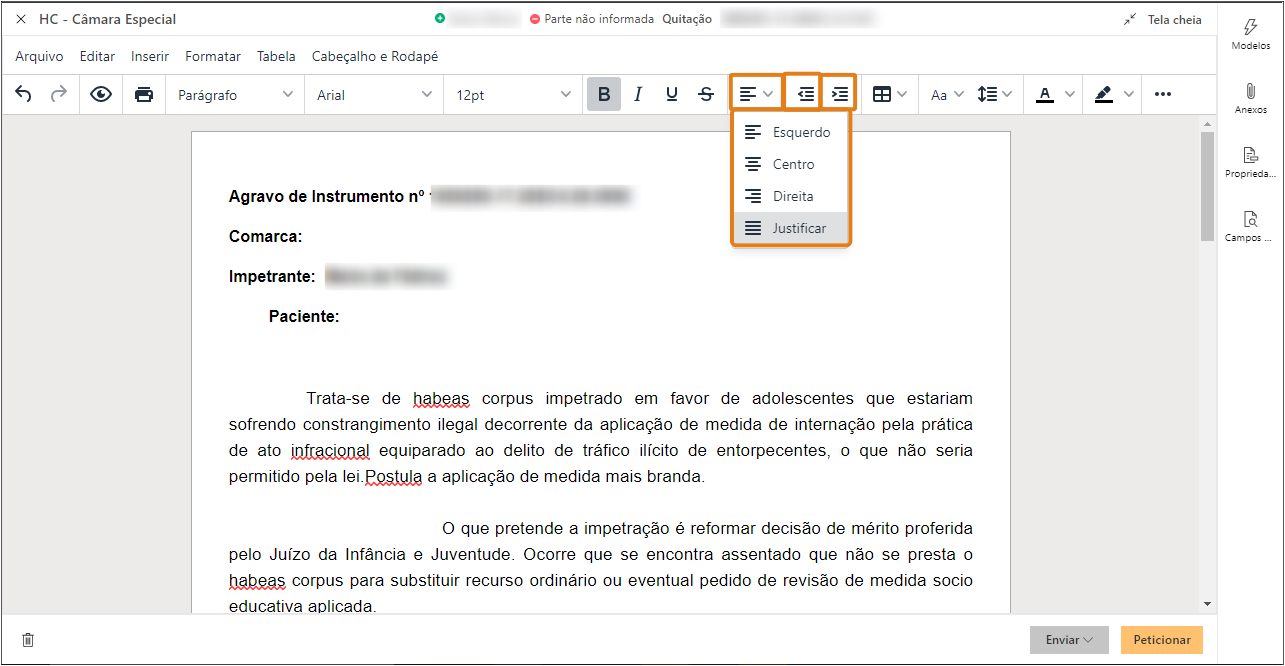The width and height of the screenshot is (1285, 666).
Task: Click the Peticionar button
Action: click(x=1161, y=640)
